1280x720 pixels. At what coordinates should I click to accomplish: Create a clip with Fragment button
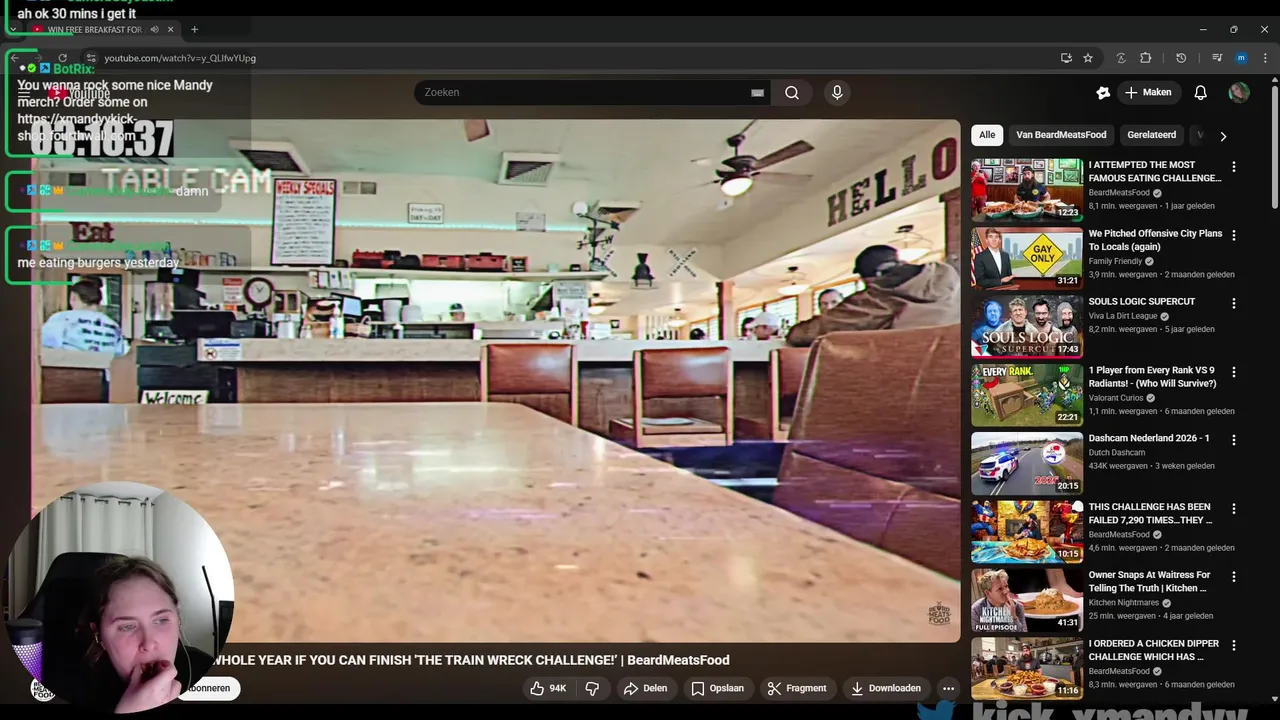click(x=797, y=688)
